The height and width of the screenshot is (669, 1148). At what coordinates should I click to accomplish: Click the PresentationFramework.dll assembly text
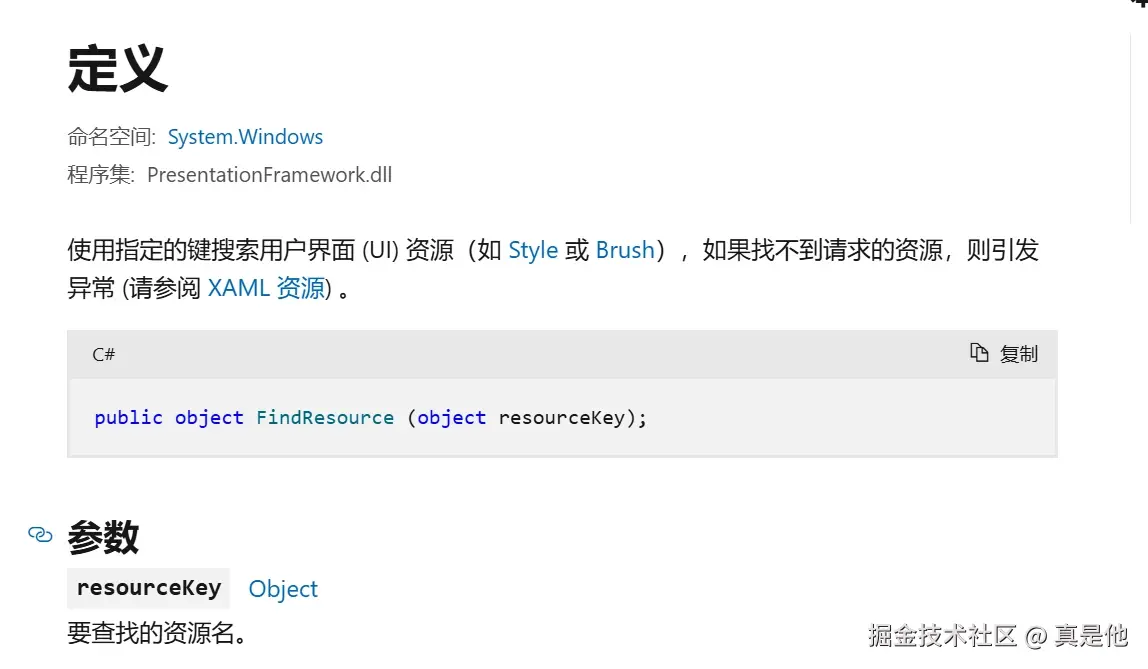(269, 175)
